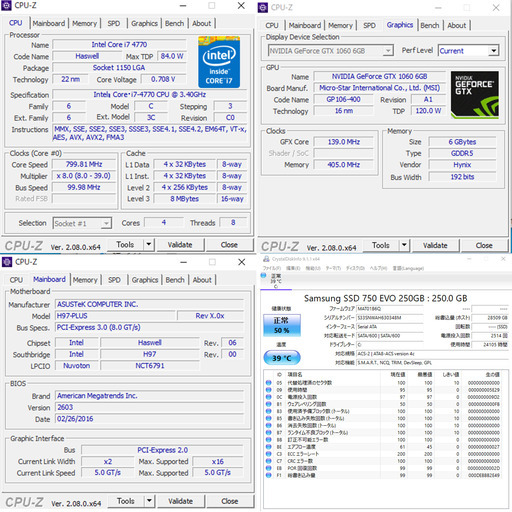
Task: Click the status dot for SMART ID C3
Action: [269, 454]
